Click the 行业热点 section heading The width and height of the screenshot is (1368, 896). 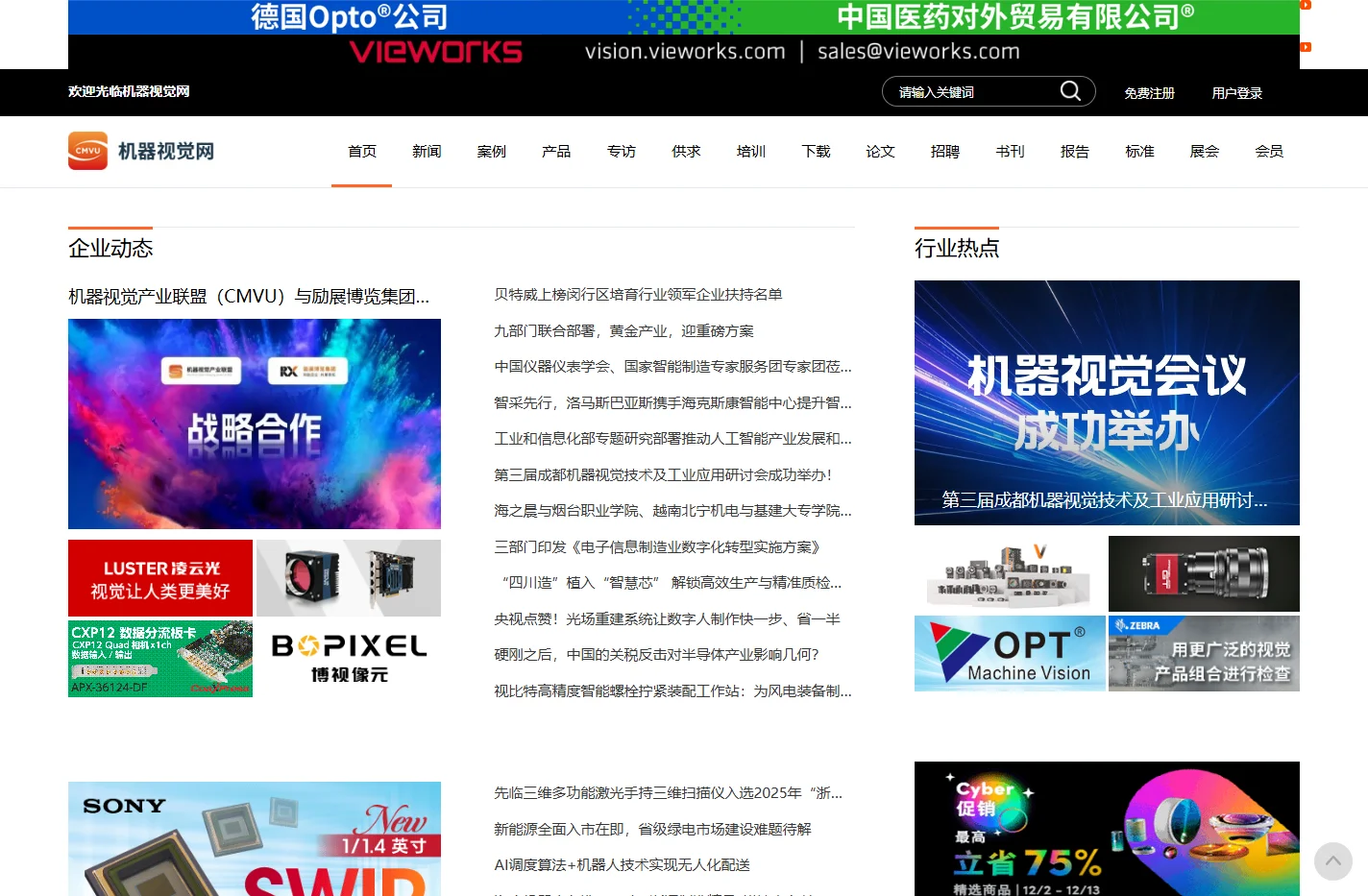957,249
